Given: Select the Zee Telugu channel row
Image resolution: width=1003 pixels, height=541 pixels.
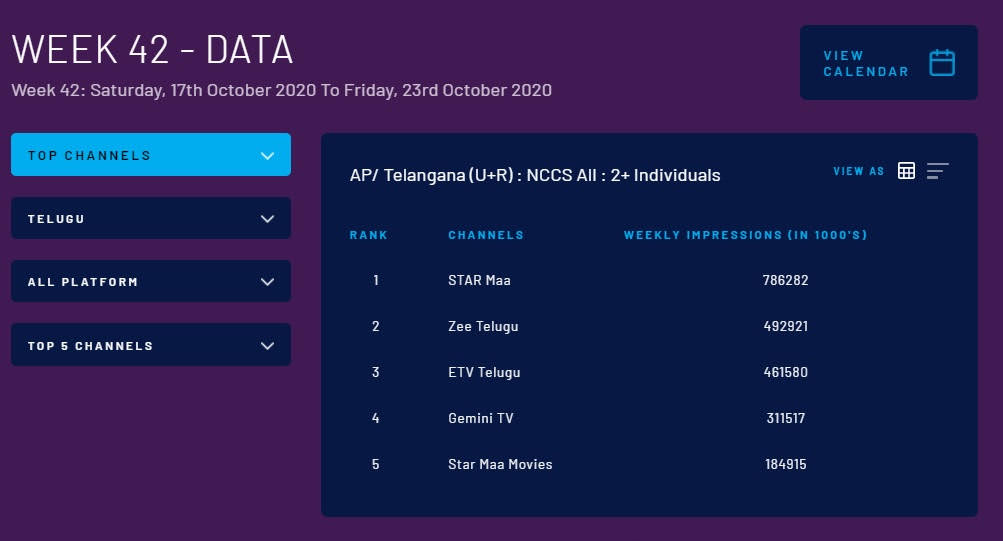Looking at the screenshot, I should [x=483, y=326].
